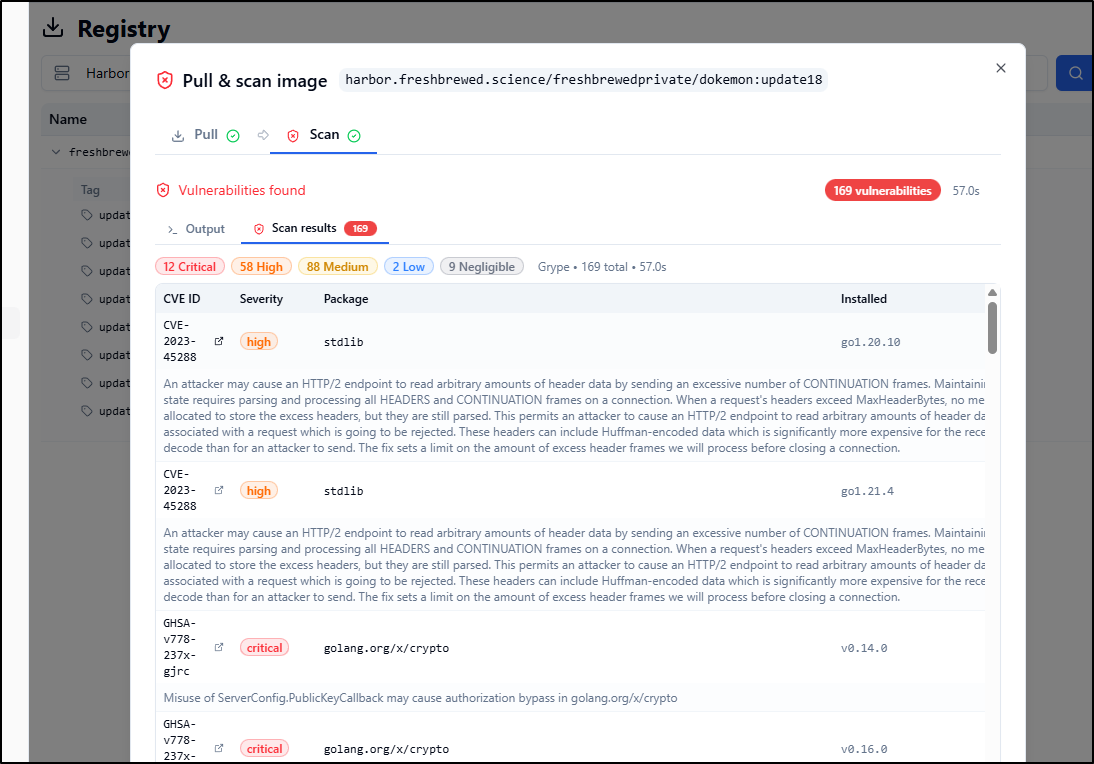Close the Pull & scan image dialog

click(x=1000, y=68)
